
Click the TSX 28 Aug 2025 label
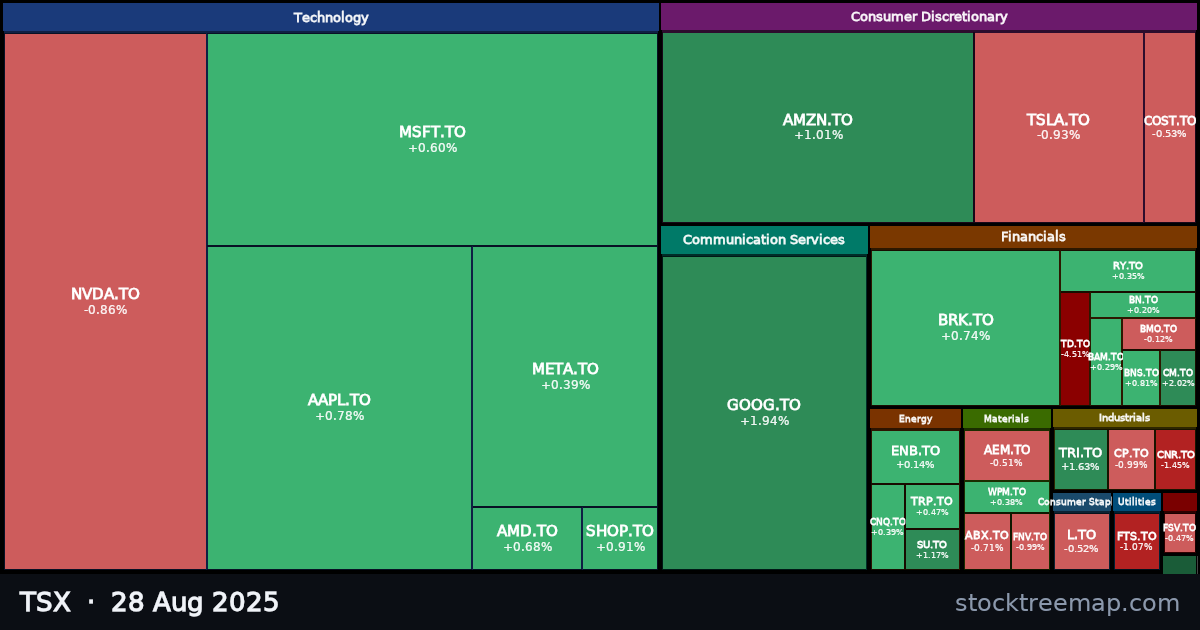(x=149, y=603)
